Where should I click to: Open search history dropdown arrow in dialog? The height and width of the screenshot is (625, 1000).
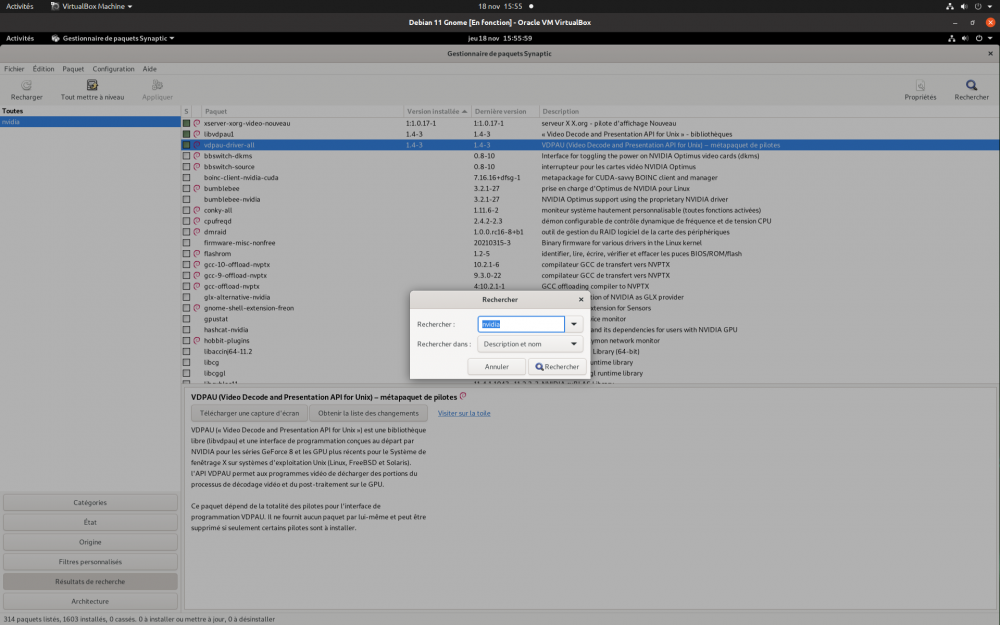574,324
